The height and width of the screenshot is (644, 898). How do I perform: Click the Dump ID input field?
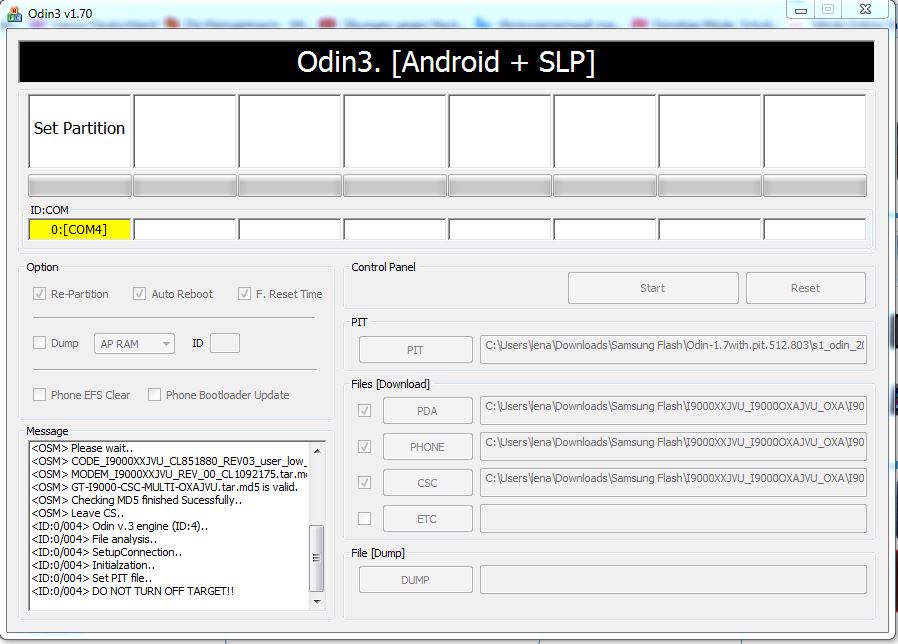(x=225, y=343)
